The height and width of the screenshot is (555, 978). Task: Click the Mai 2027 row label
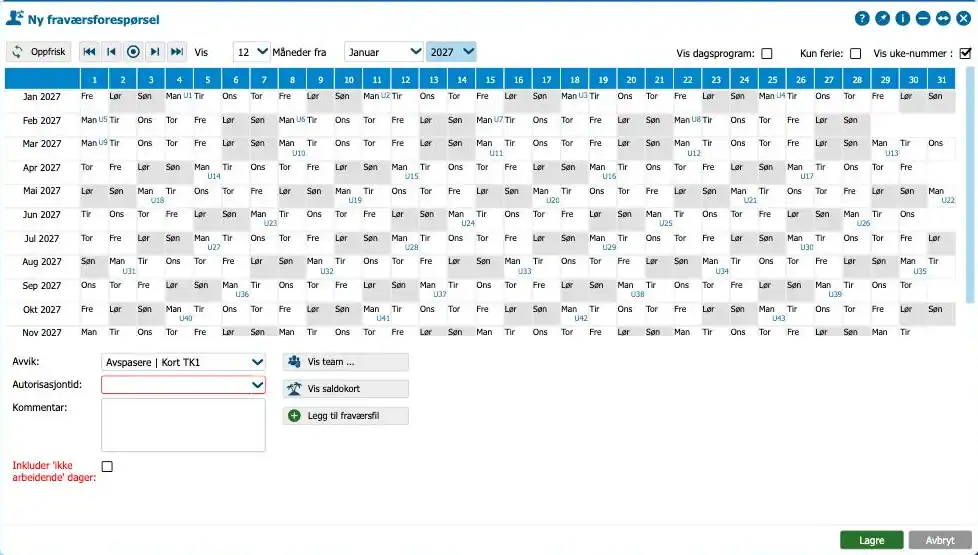pyautogui.click(x=42, y=191)
